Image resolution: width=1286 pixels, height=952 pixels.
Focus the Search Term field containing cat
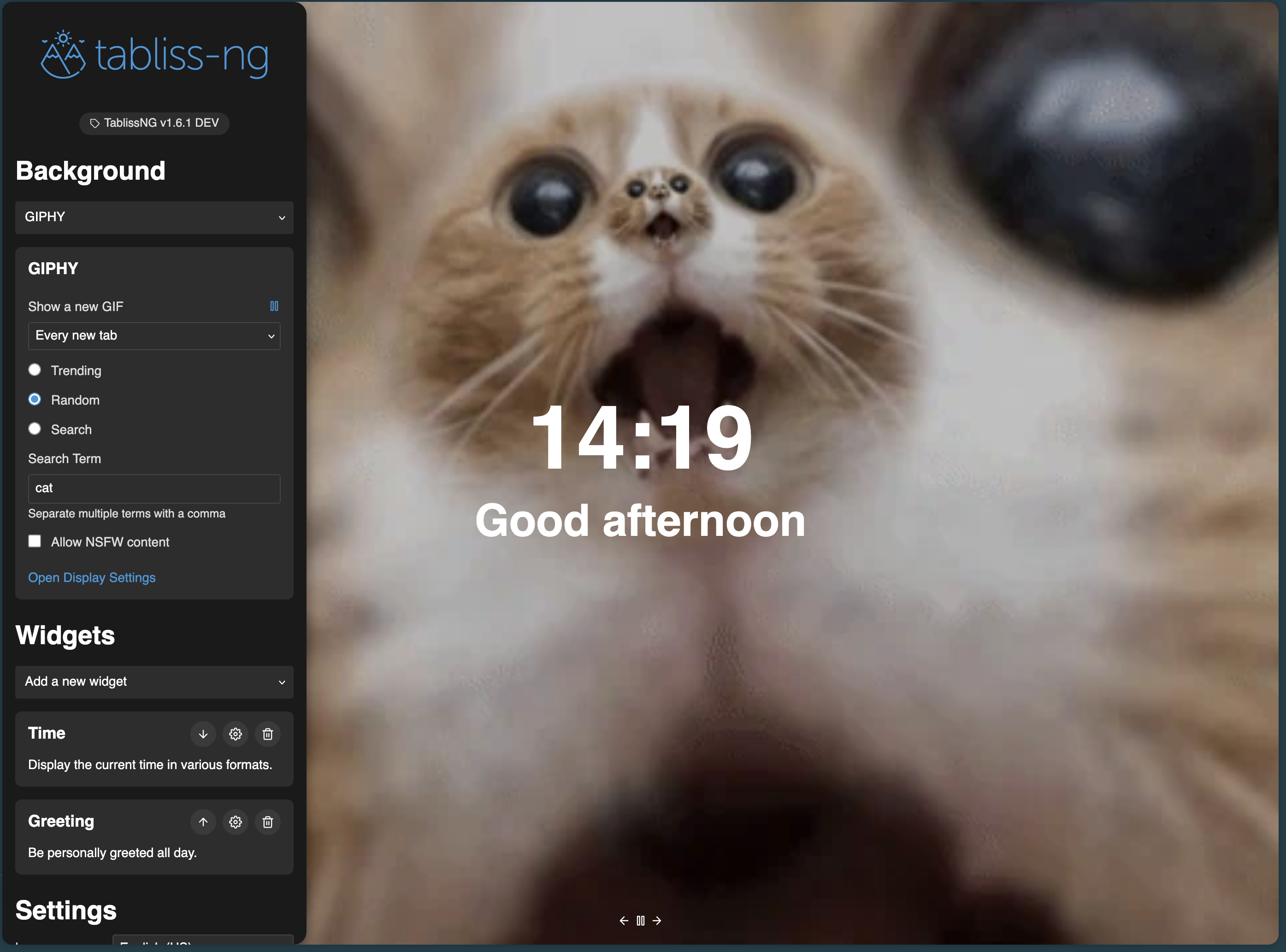[x=154, y=489]
